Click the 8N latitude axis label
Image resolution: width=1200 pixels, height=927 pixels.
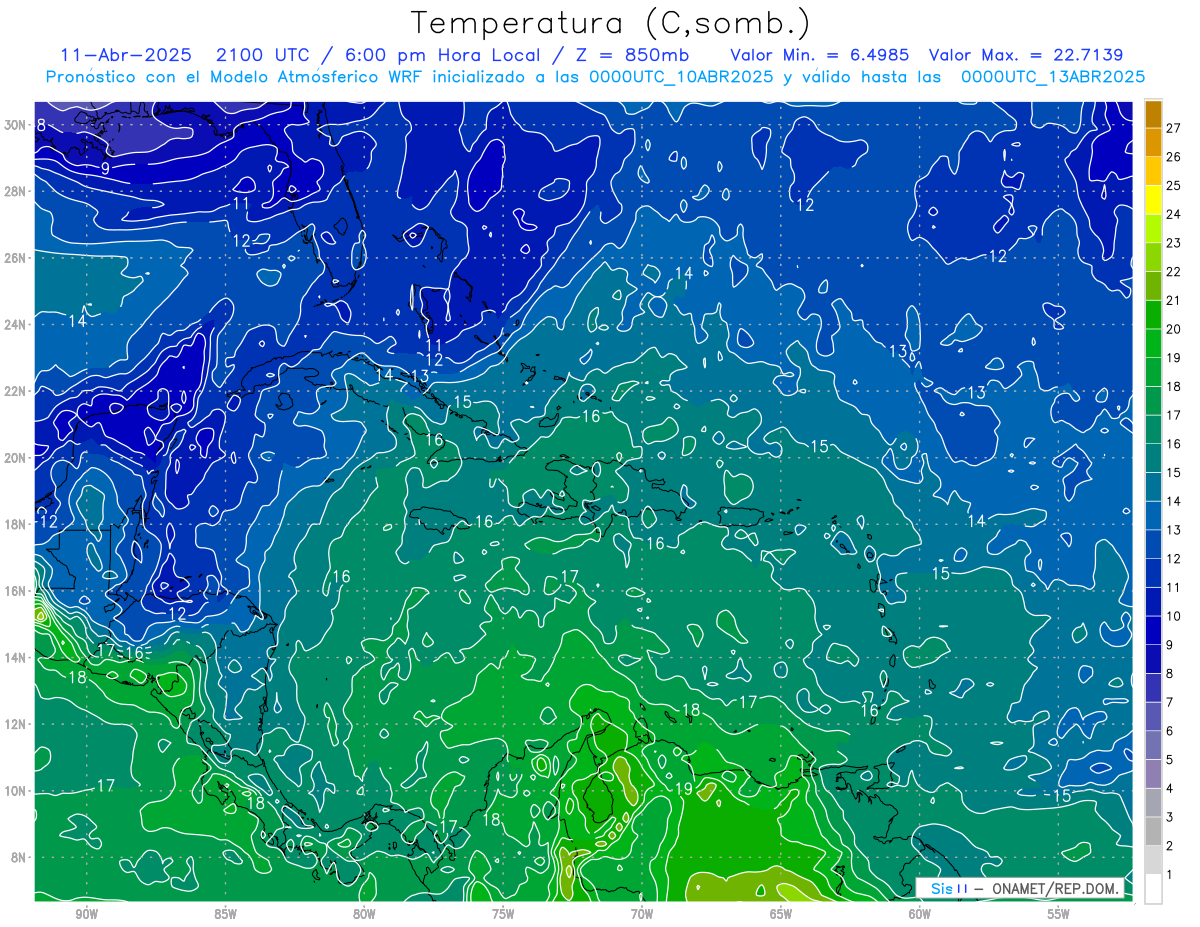click(x=20, y=857)
